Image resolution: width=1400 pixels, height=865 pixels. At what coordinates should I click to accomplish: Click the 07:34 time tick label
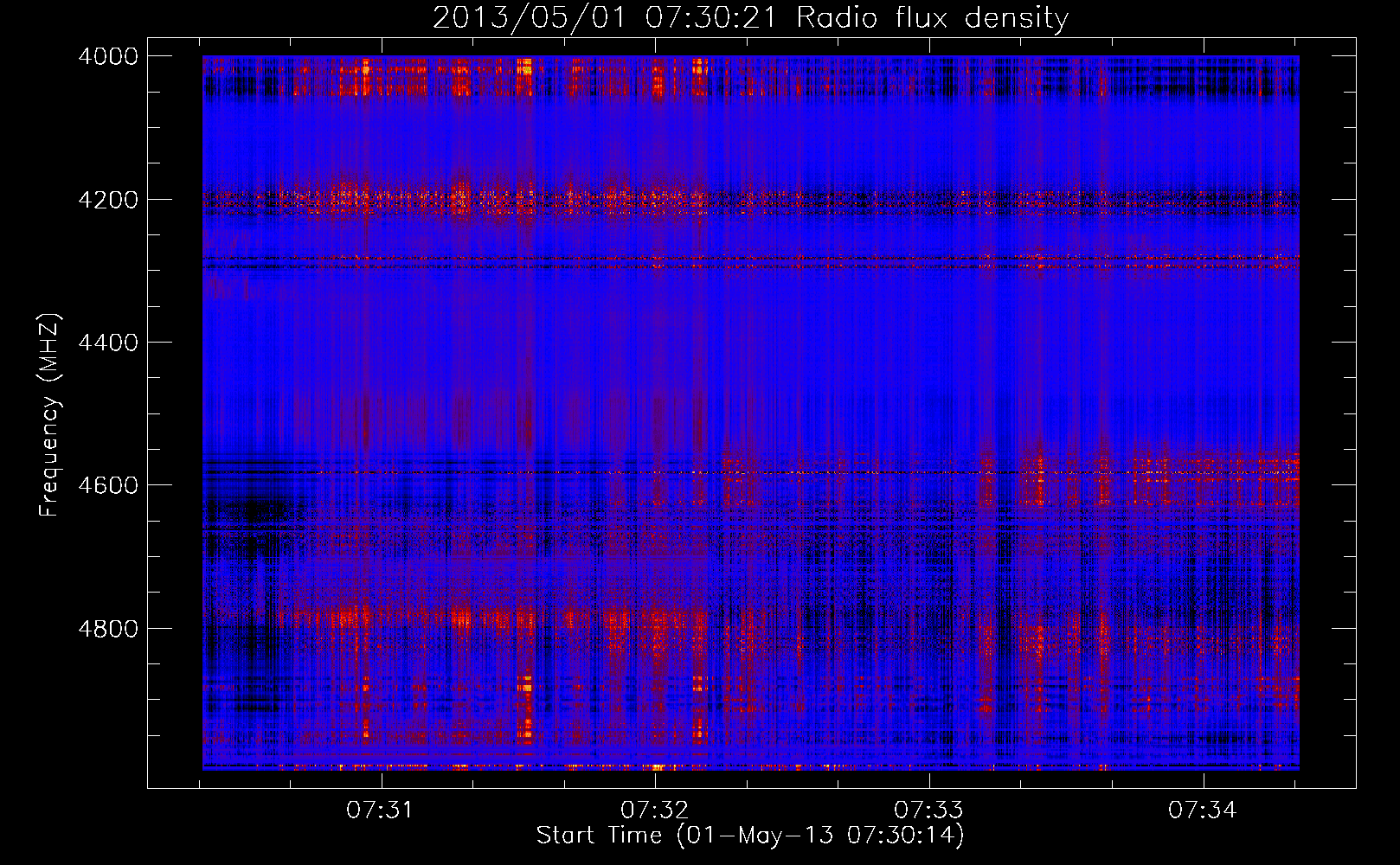pos(1203,811)
